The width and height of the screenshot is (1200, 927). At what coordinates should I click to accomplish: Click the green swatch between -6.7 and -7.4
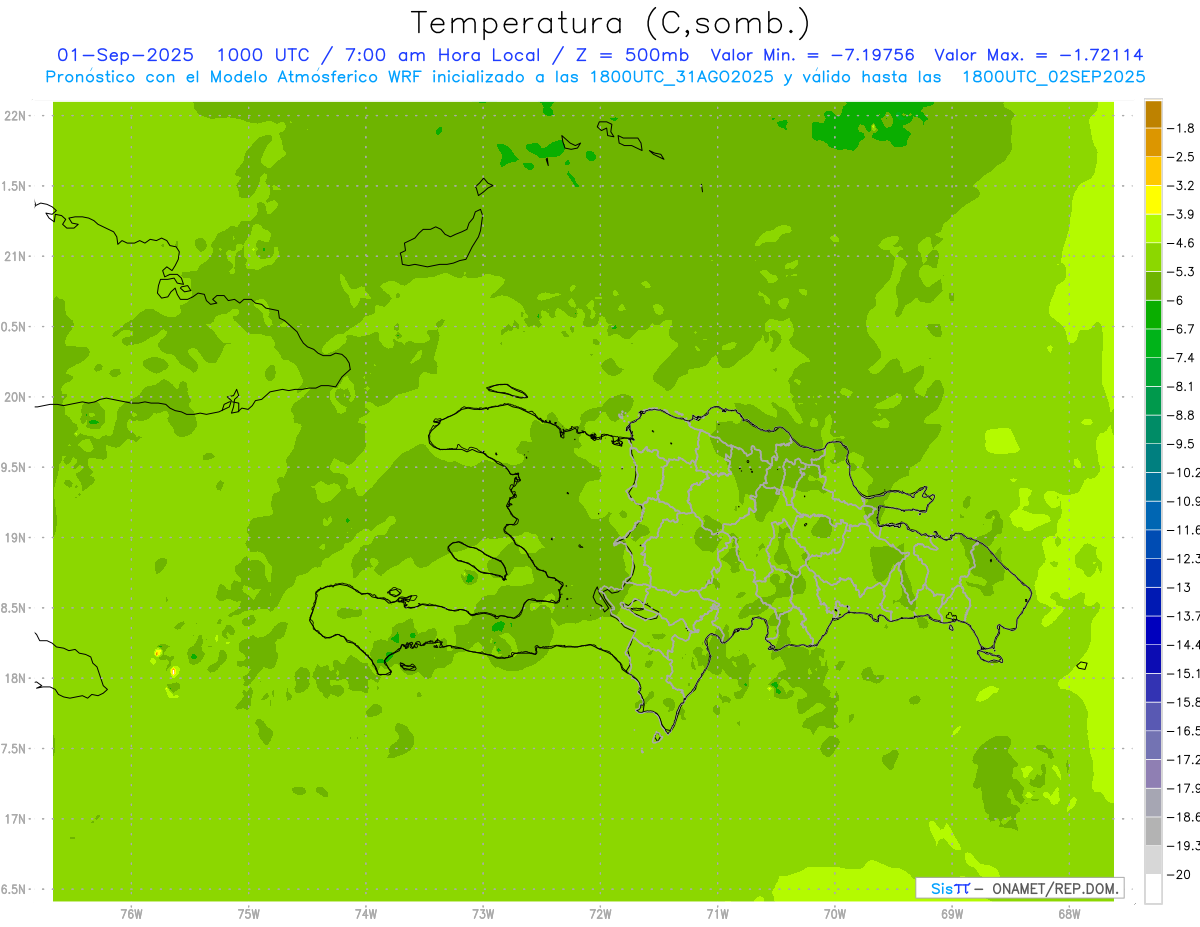pyautogui.click(x=1153, y=343)
